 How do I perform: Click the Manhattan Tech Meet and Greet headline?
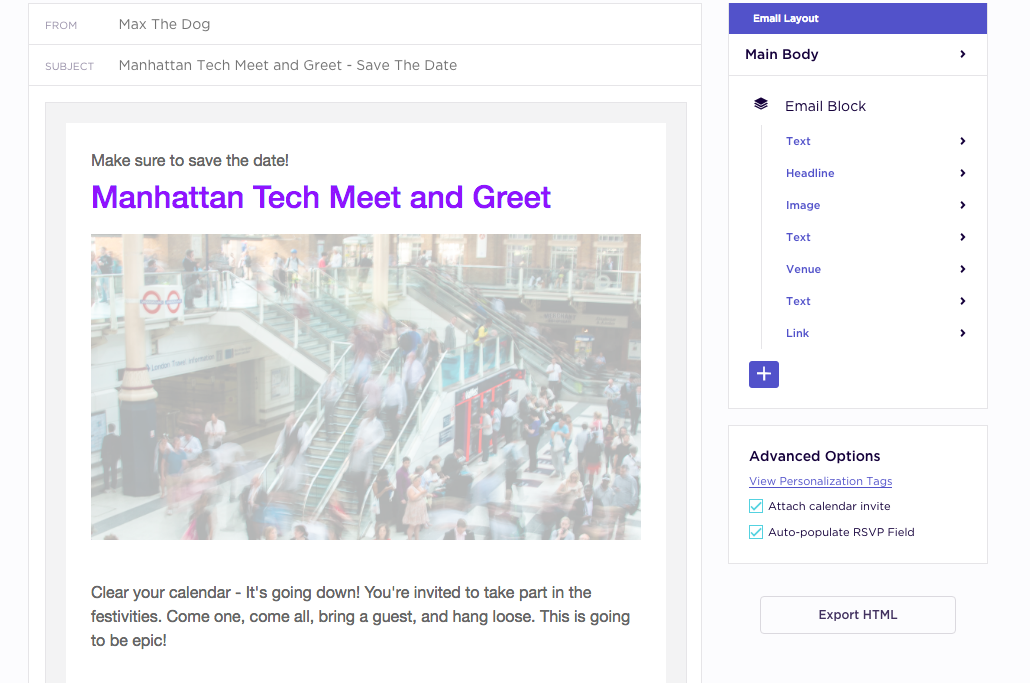(x=321, y=197)
